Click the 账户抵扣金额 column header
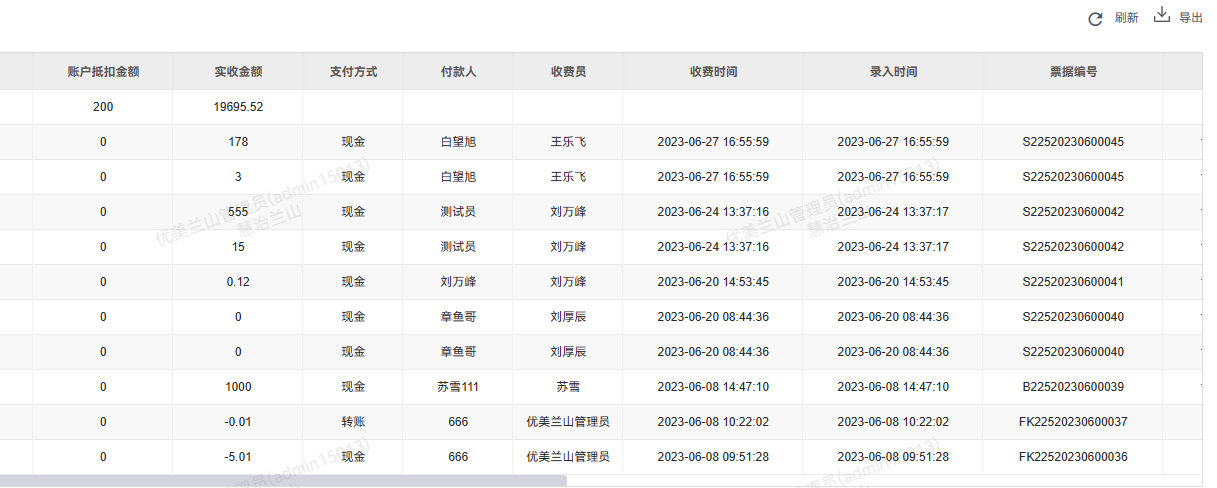This screenshot has height=488, width=1217. (103, 72)
